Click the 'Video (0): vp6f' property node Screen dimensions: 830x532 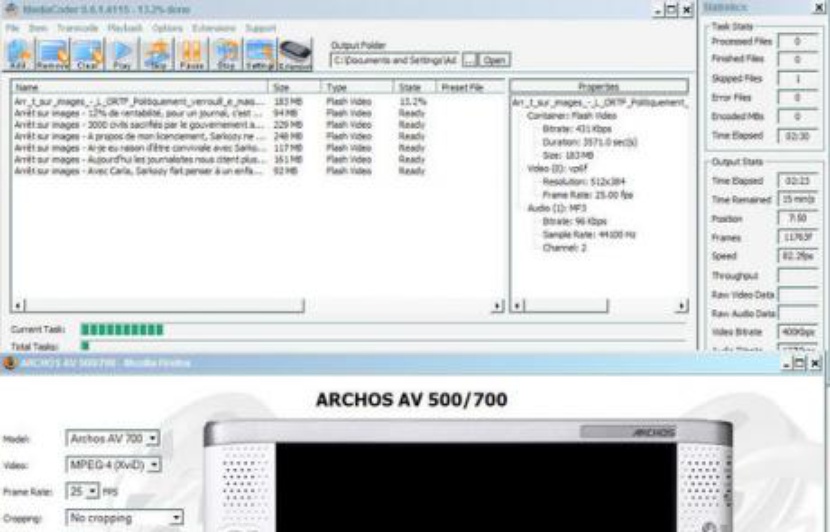pos(557,168)
